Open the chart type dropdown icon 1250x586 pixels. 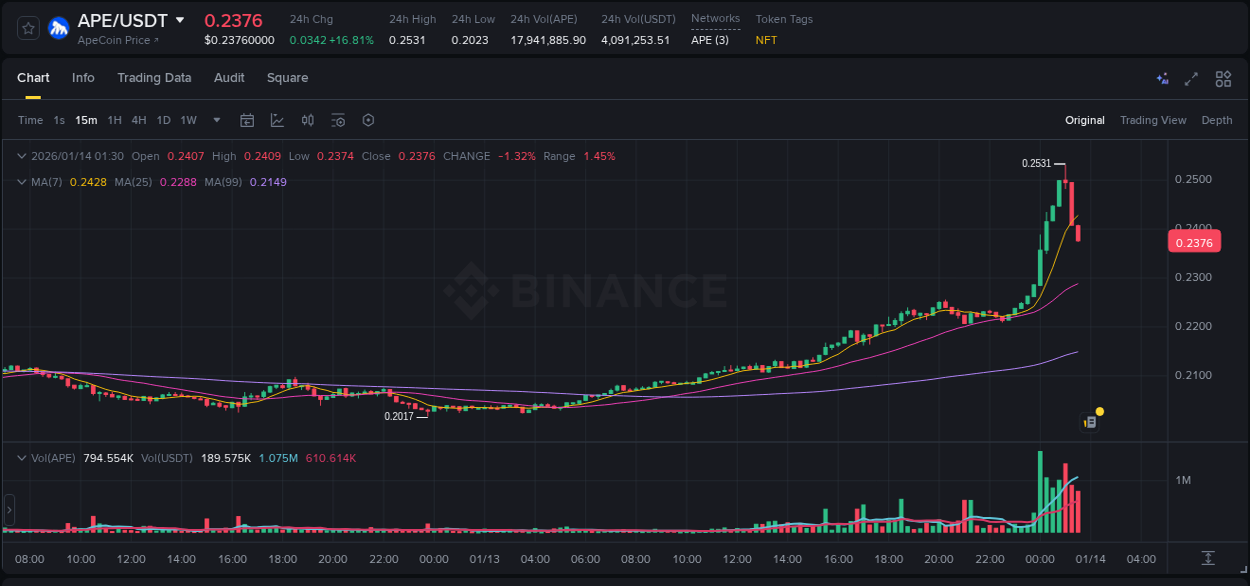click(276, 120)
